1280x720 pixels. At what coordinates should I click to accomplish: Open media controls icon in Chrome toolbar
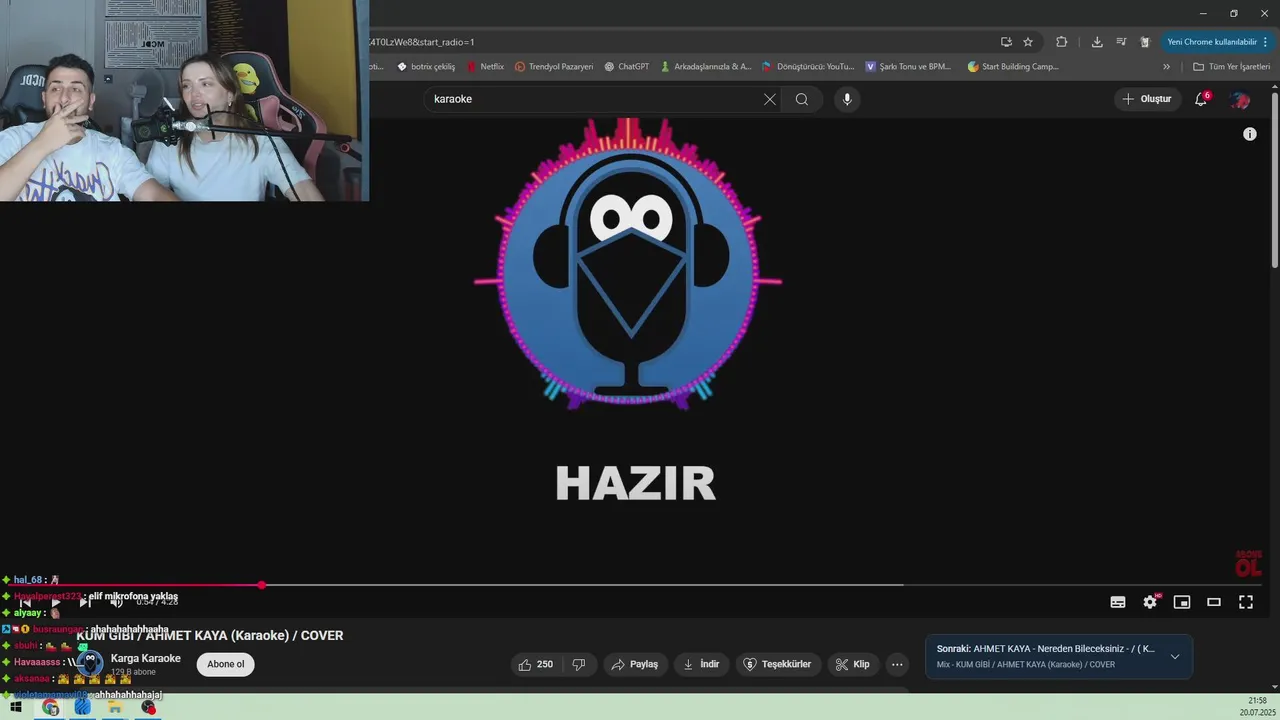pyautogui.click(x=1121, y=42)
